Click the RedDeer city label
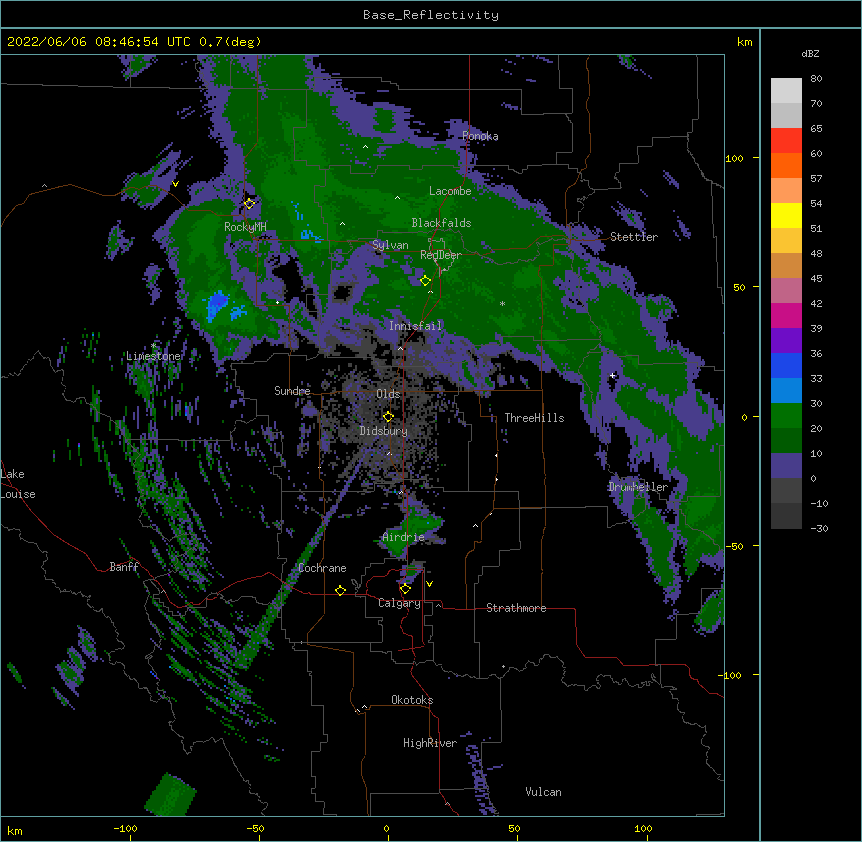 [x=441, y=255]
